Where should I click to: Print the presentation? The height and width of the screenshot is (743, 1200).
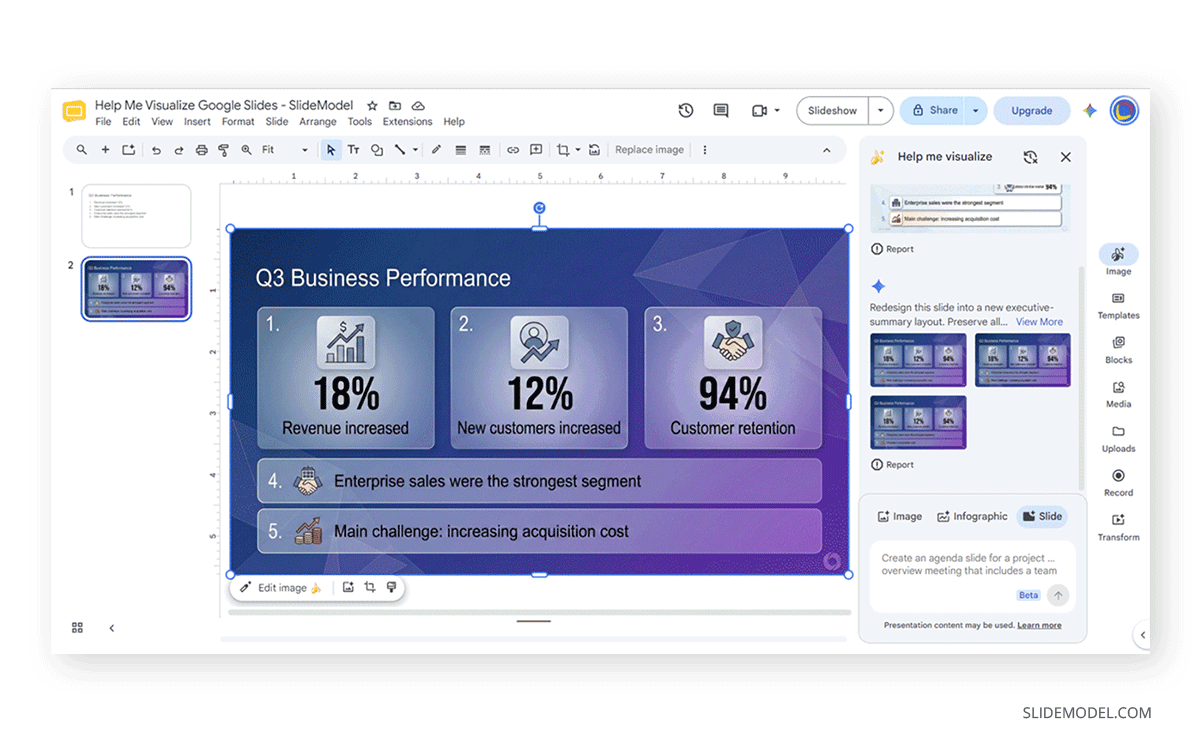(201, 150)
